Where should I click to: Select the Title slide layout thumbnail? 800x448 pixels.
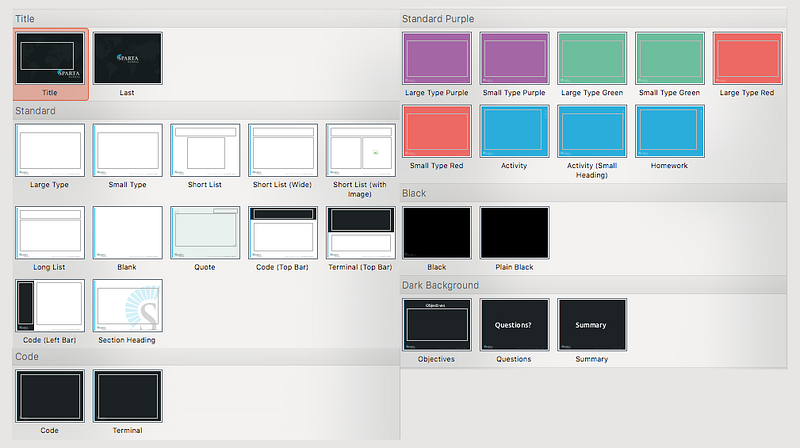[50, 58]
